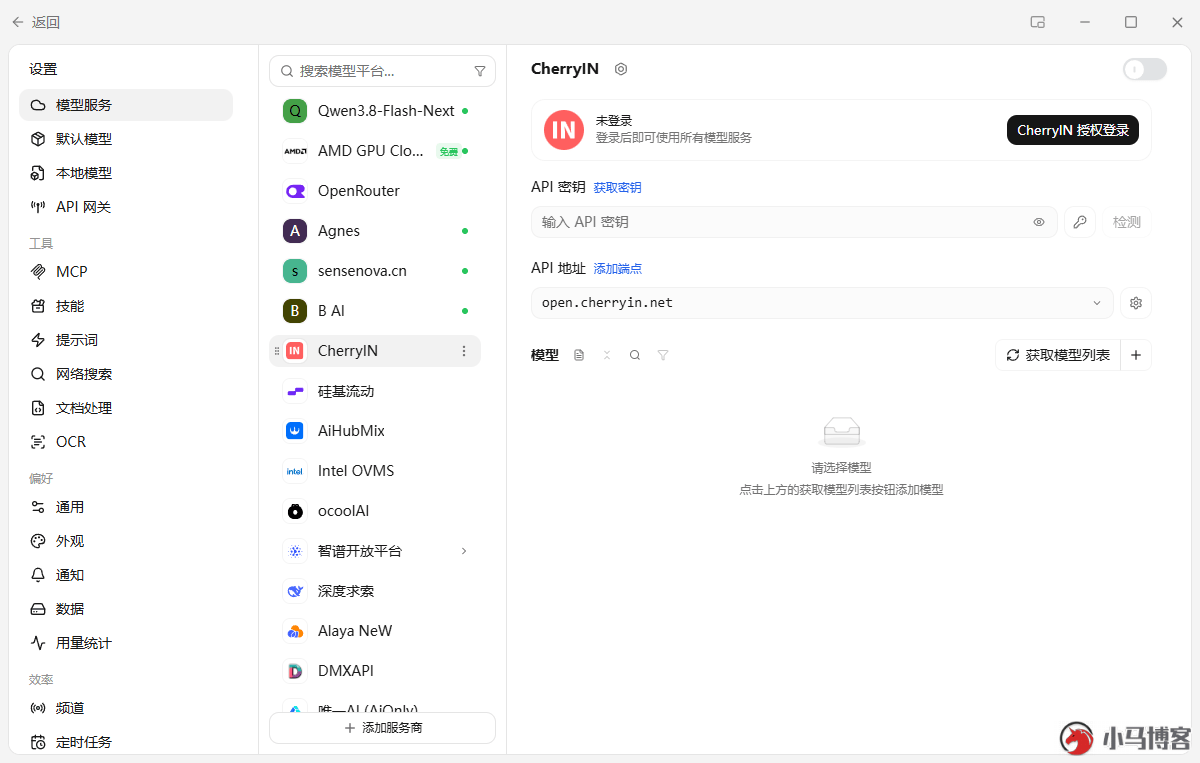Screen dimensions: 1200x763
Task: Select the B AI provider
Action: point(375,311)
